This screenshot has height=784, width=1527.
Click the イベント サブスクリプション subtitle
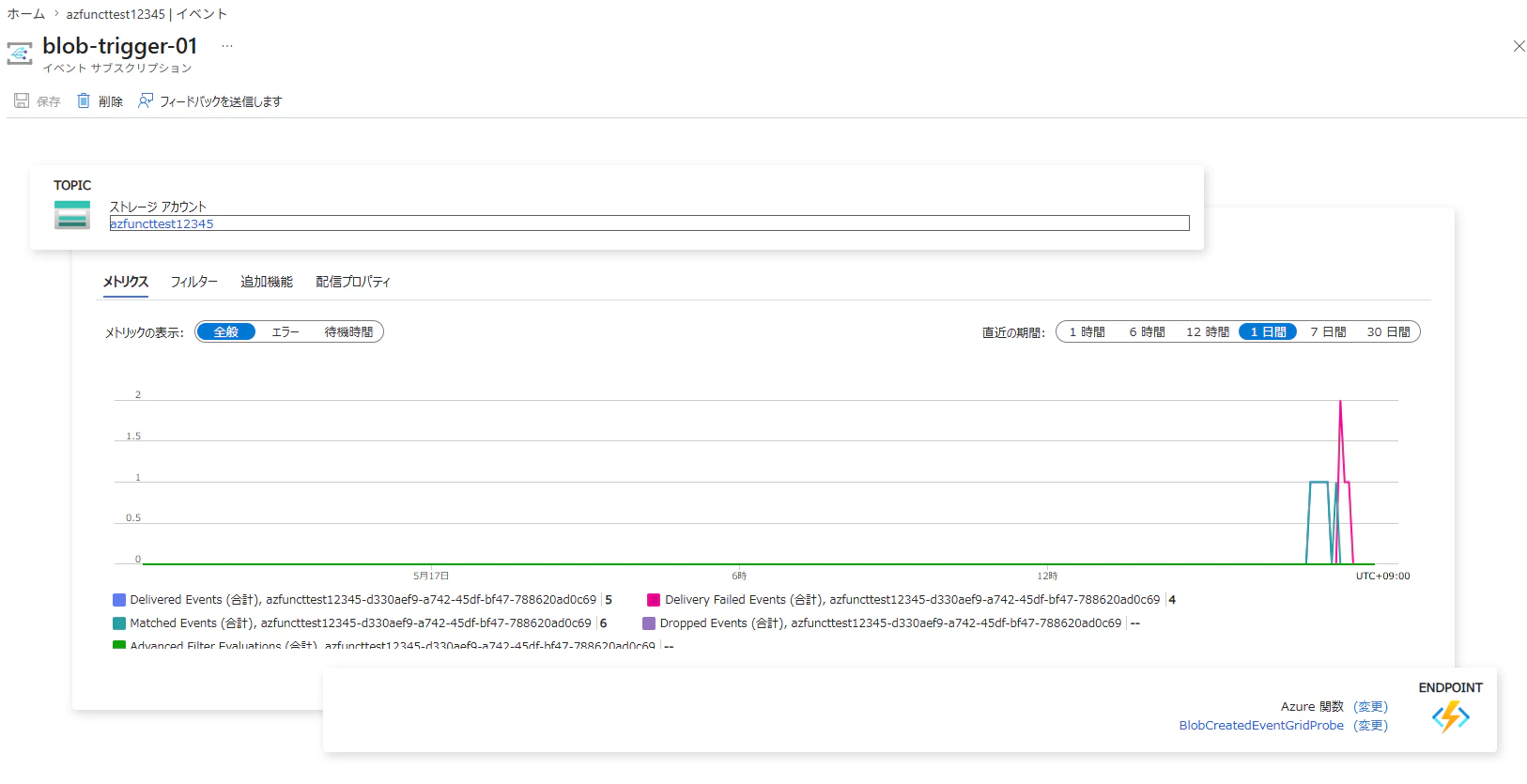[117, 69]
